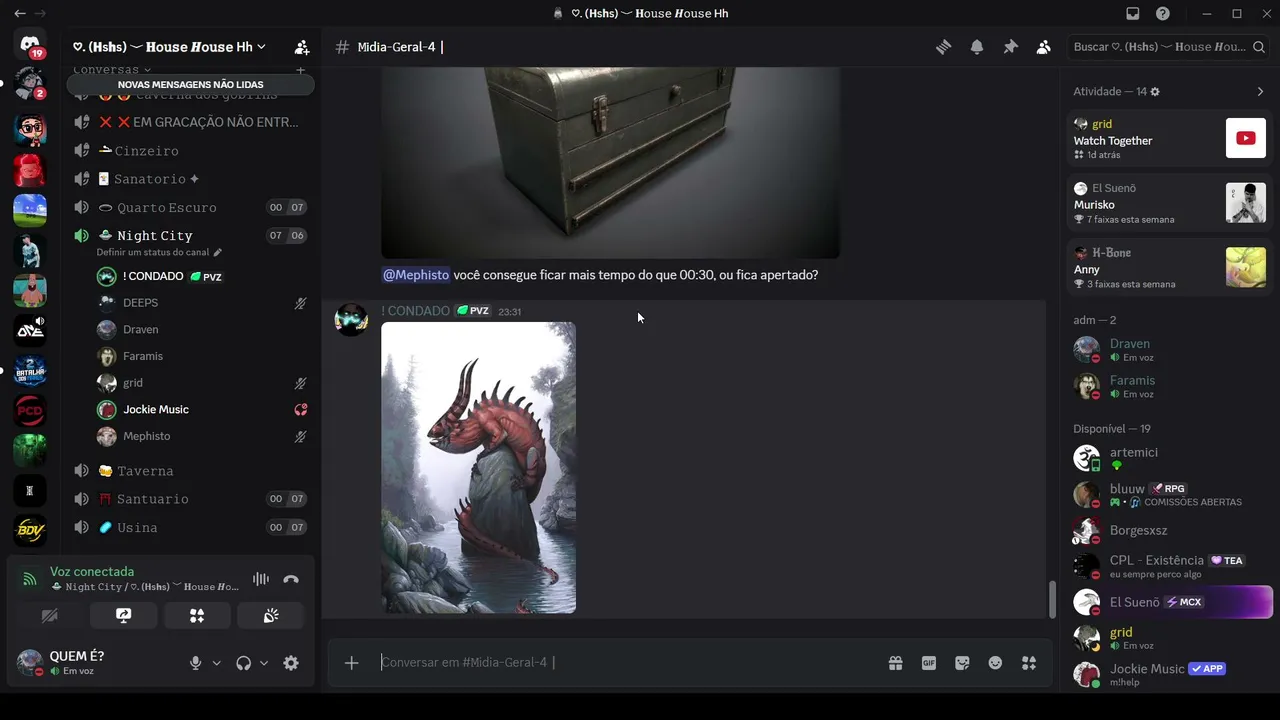Click the plus attachment button in message bar

(x=351, y=663)
